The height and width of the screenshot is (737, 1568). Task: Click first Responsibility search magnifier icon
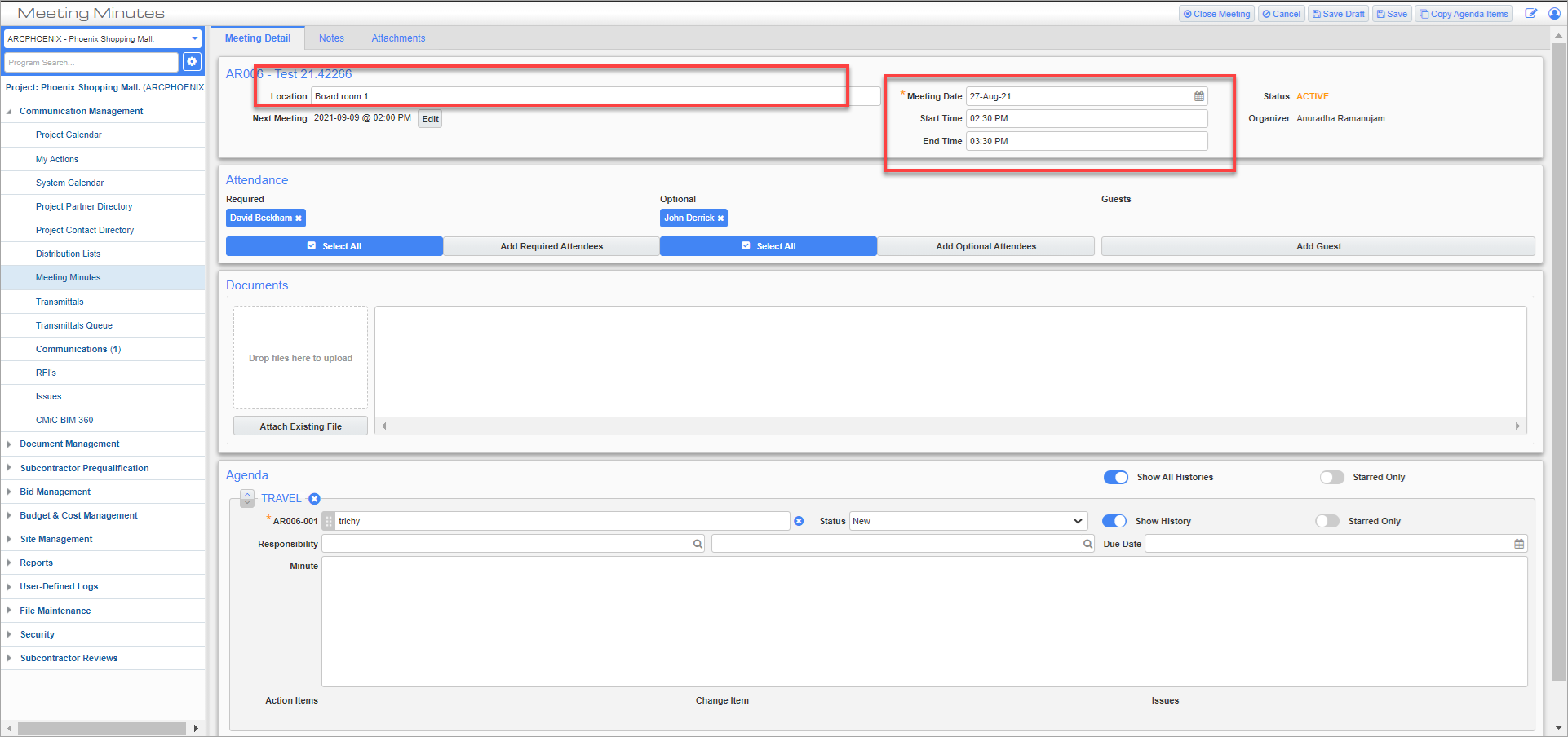click(x=698, y=544)
